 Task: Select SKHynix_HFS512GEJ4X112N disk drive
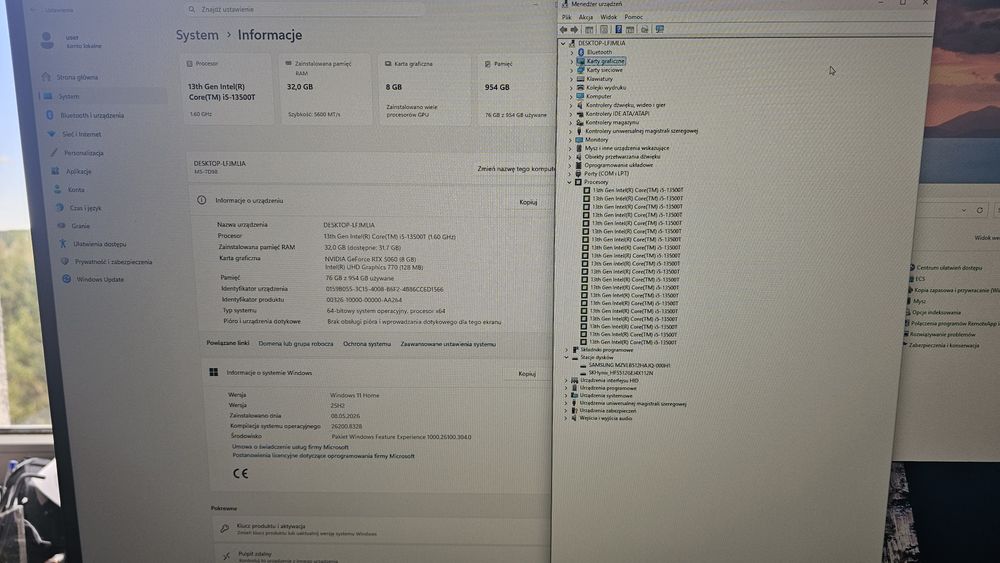click(620, 373)
